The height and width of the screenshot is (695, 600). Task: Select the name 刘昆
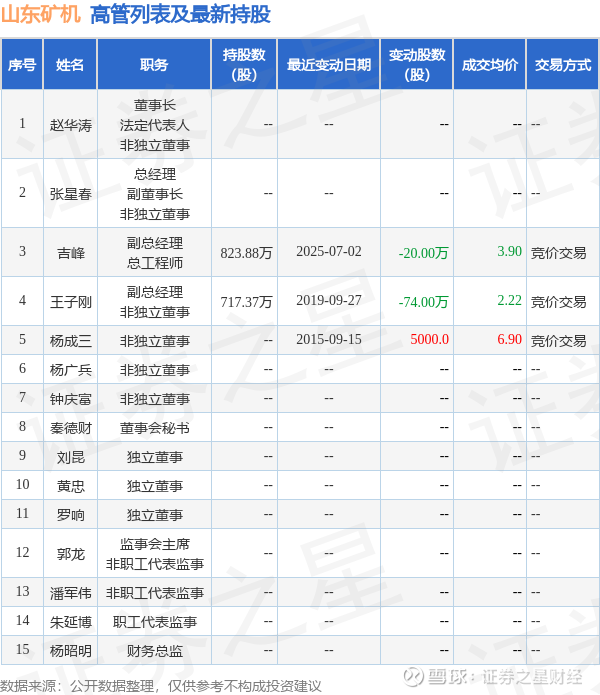70,457
